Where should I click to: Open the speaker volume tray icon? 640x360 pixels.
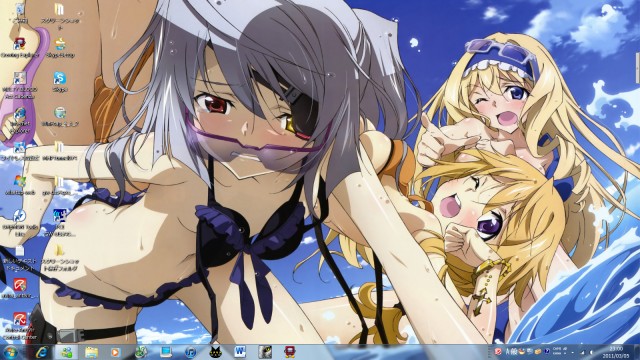591,352
